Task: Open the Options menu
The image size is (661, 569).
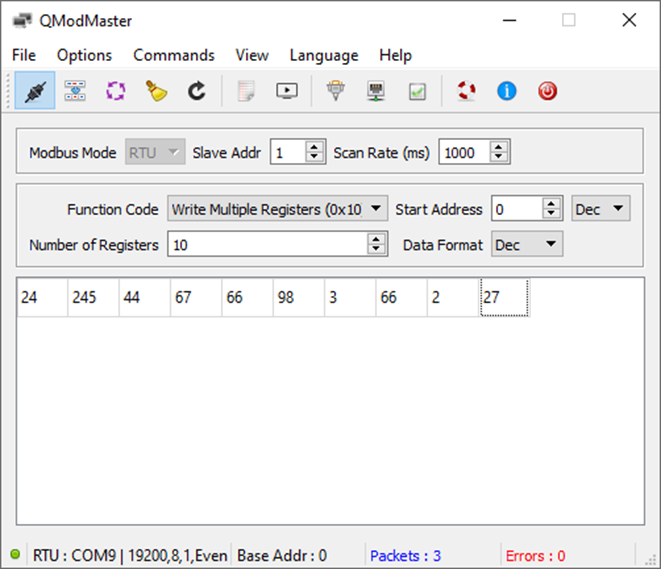Action: point(84,55)
